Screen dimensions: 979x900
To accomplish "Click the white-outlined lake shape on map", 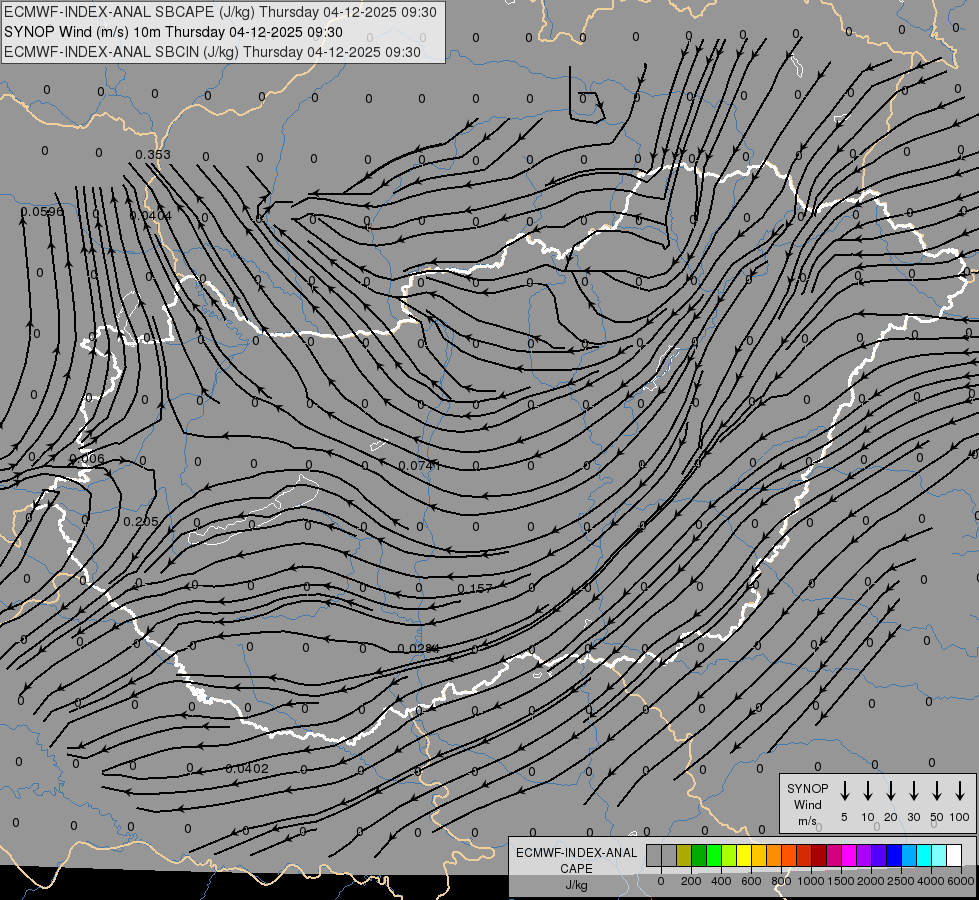I will click(254, 510).
